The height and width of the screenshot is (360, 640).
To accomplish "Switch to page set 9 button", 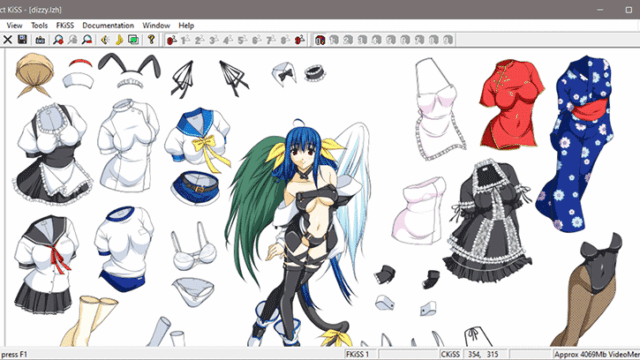I will 300,40.
